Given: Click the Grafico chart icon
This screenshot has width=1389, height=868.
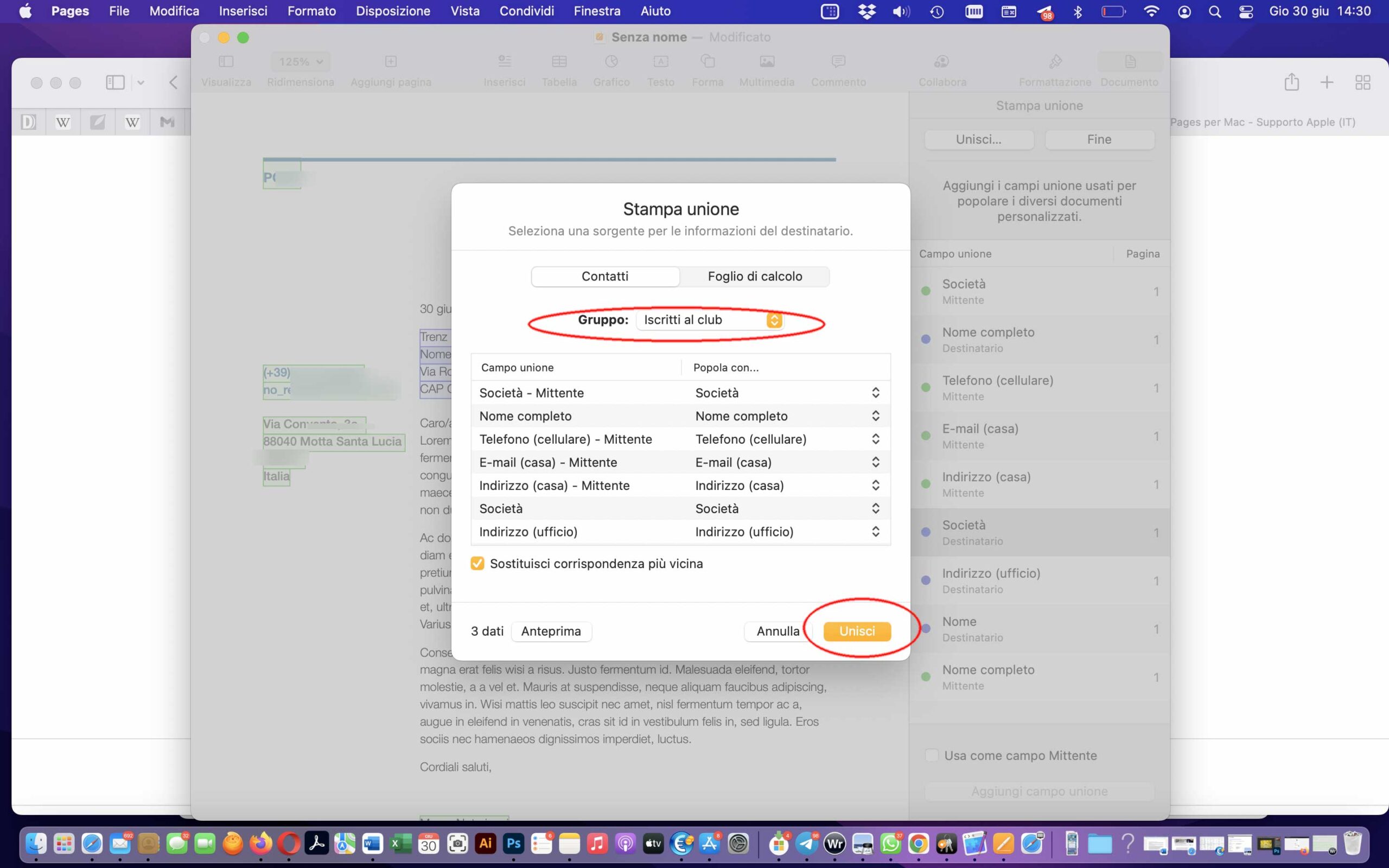Looking at the screenshot, I should point(611,61).
